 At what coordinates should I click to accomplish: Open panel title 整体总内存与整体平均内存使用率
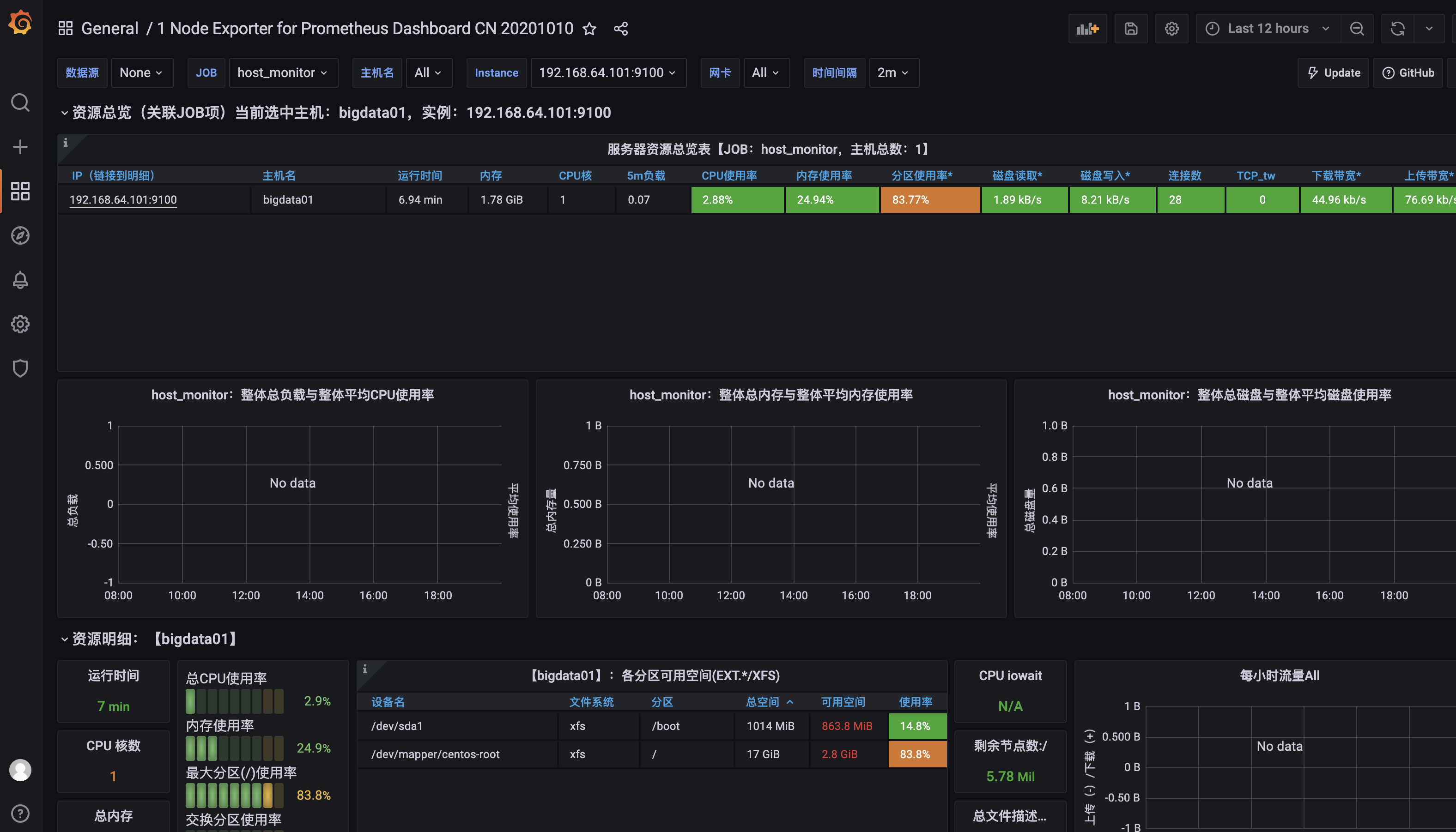[x=771, y=395]
